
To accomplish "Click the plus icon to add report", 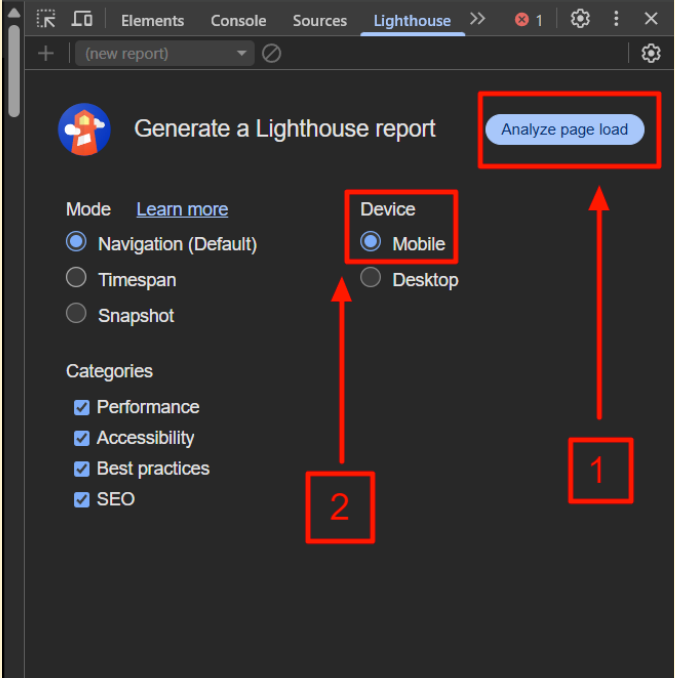I will 46,54.
